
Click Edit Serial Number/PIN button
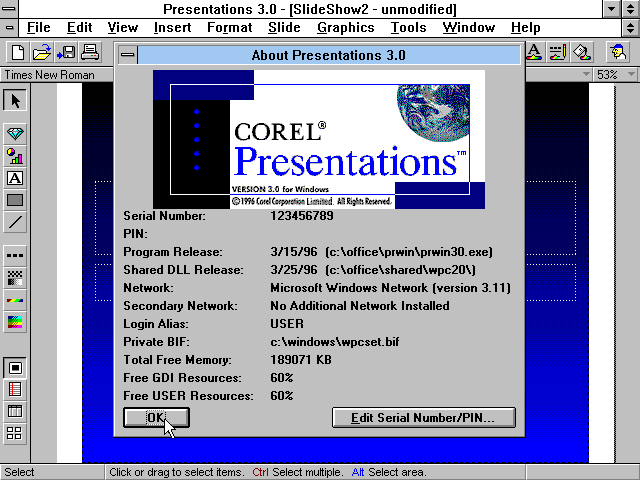[x=424, y=418]
